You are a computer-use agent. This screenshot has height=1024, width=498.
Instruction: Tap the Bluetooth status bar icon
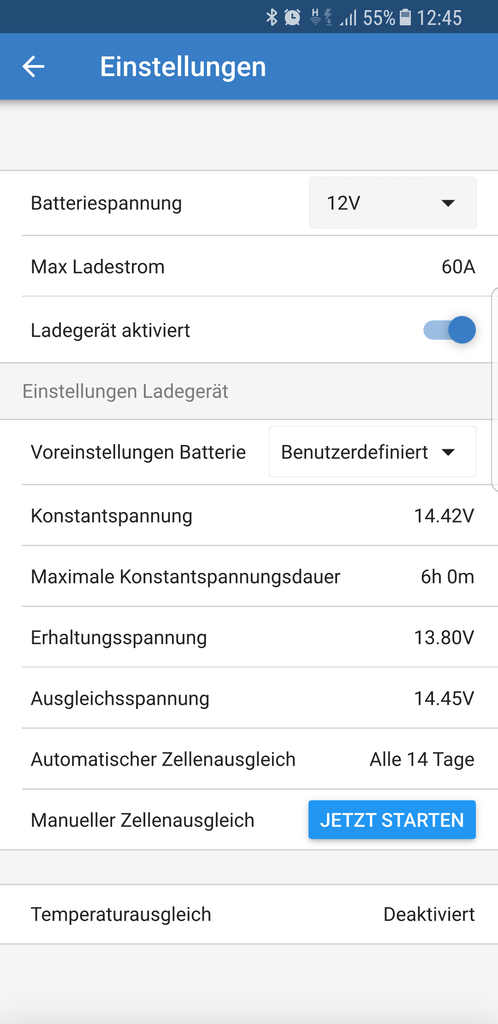pyautogui.click(x=272, y=18)
